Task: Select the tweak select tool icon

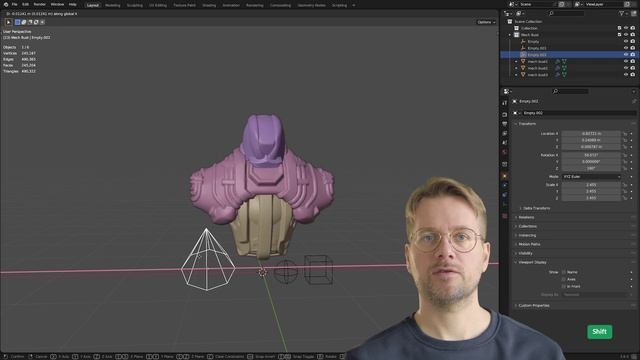Action: [9, 22]
